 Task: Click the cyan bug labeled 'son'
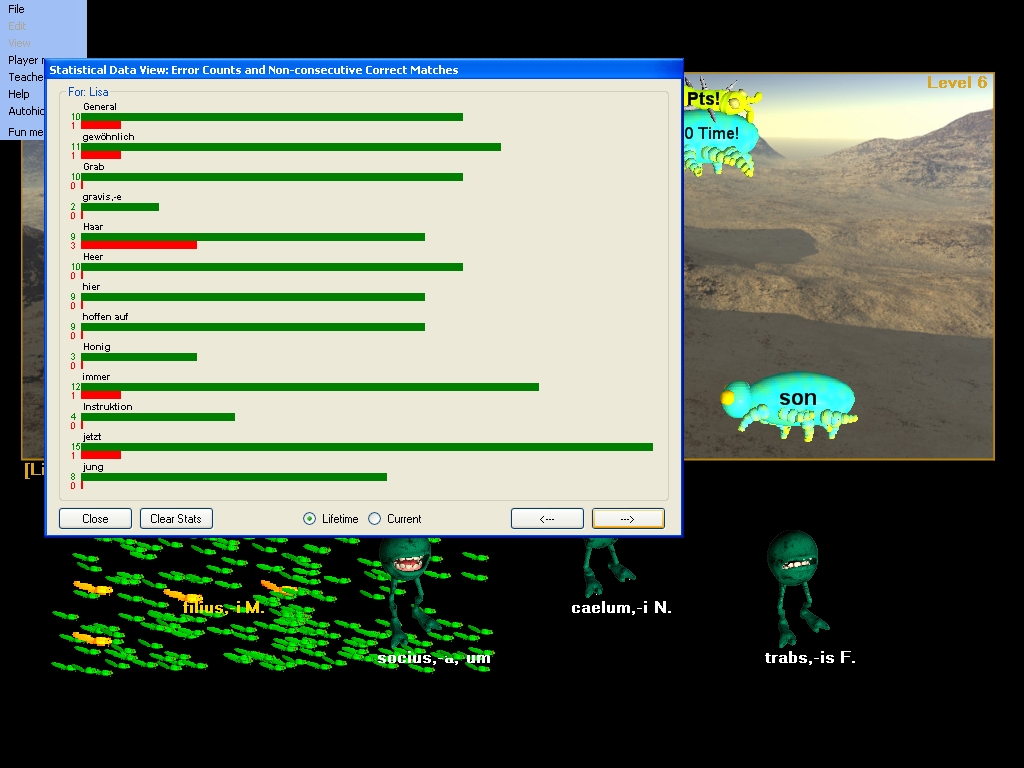(x=795, y=400)
